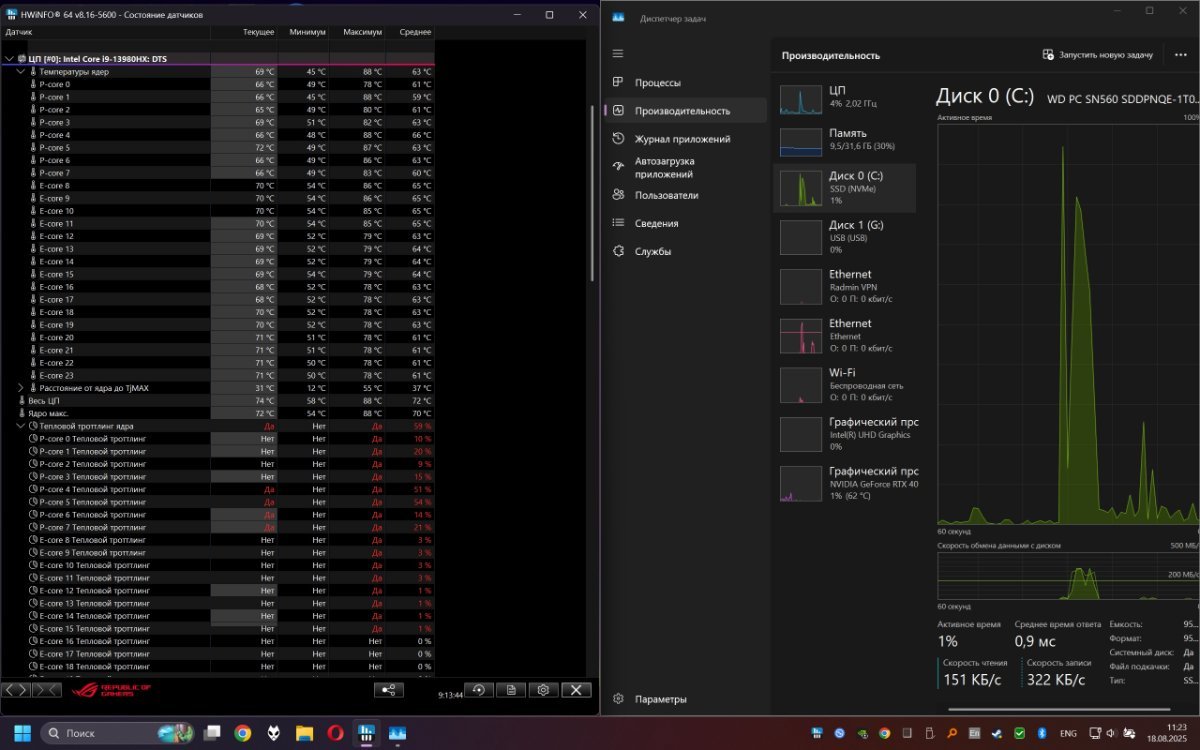Select the Ядро макс. sensor row

click(218, 413)
